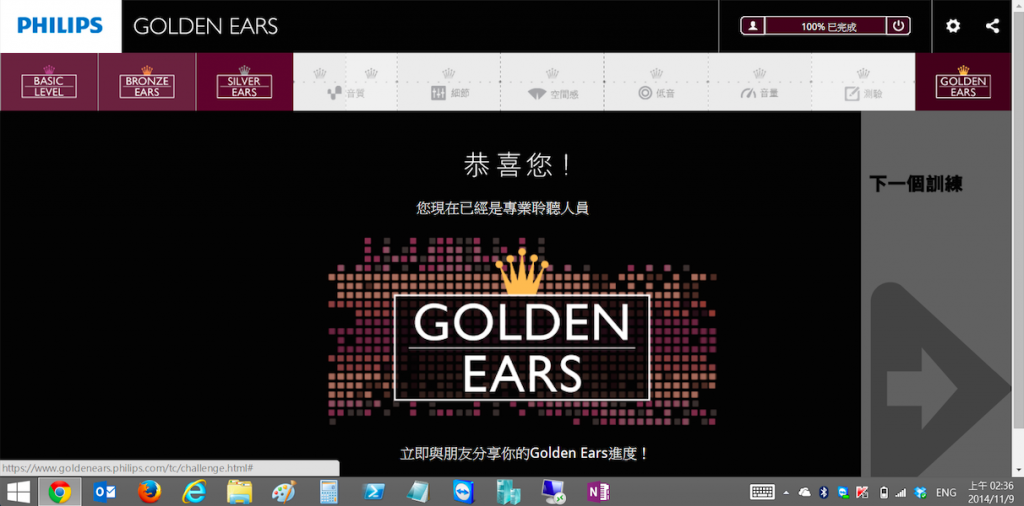The image size is (1024, 506).
Task: Click the touch keyboard tray icon
Action: pyautogui.click(x=762, y=492)
